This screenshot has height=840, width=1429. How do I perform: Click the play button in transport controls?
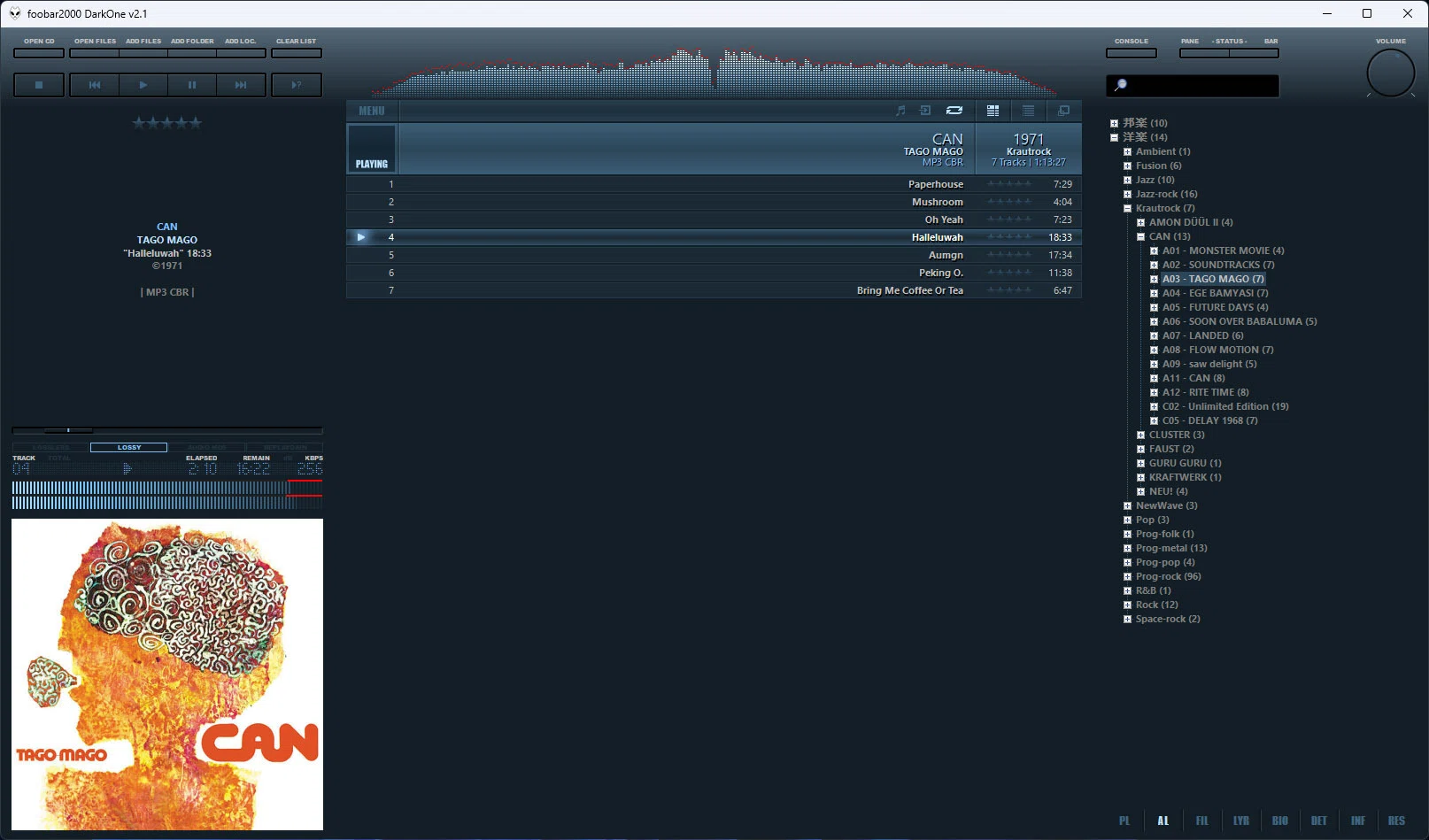[143, 85]
